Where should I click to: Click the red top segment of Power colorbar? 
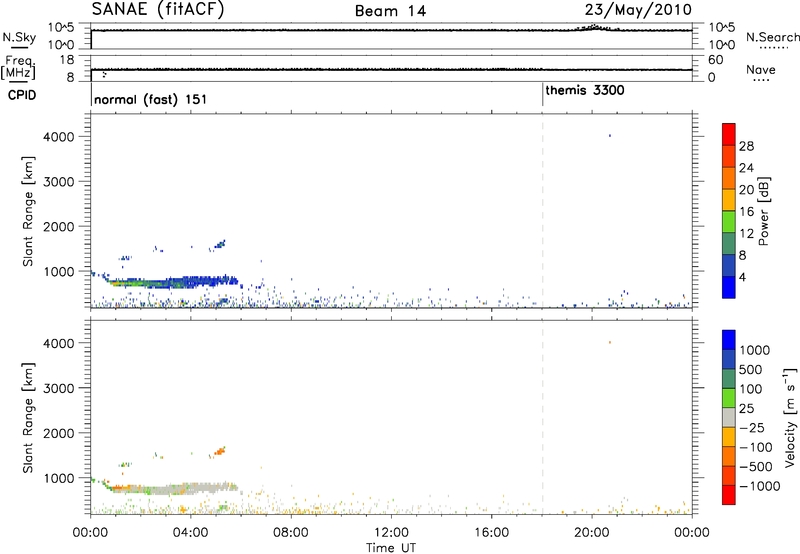click(729, 134)
